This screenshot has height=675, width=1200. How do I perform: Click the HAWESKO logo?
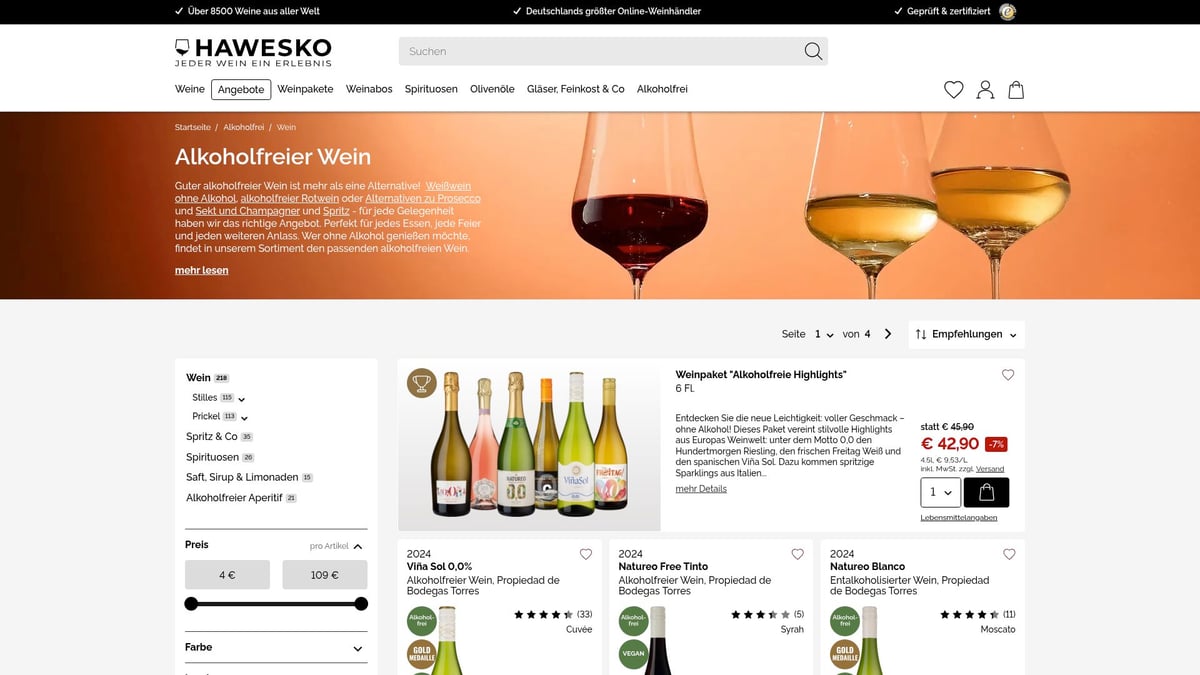click(253, 52)
